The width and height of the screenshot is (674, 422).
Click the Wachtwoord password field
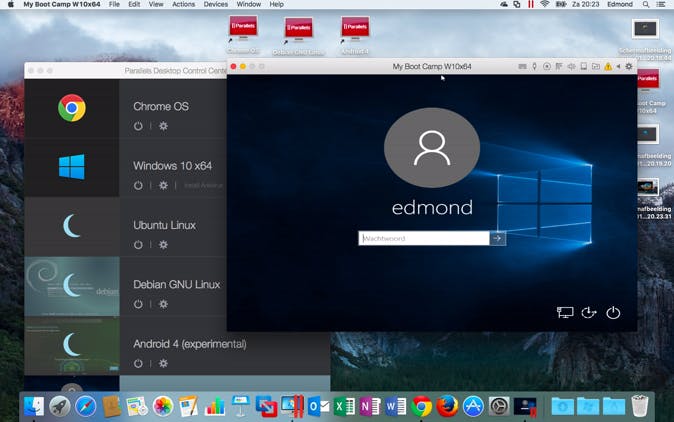tap(424, 238)
